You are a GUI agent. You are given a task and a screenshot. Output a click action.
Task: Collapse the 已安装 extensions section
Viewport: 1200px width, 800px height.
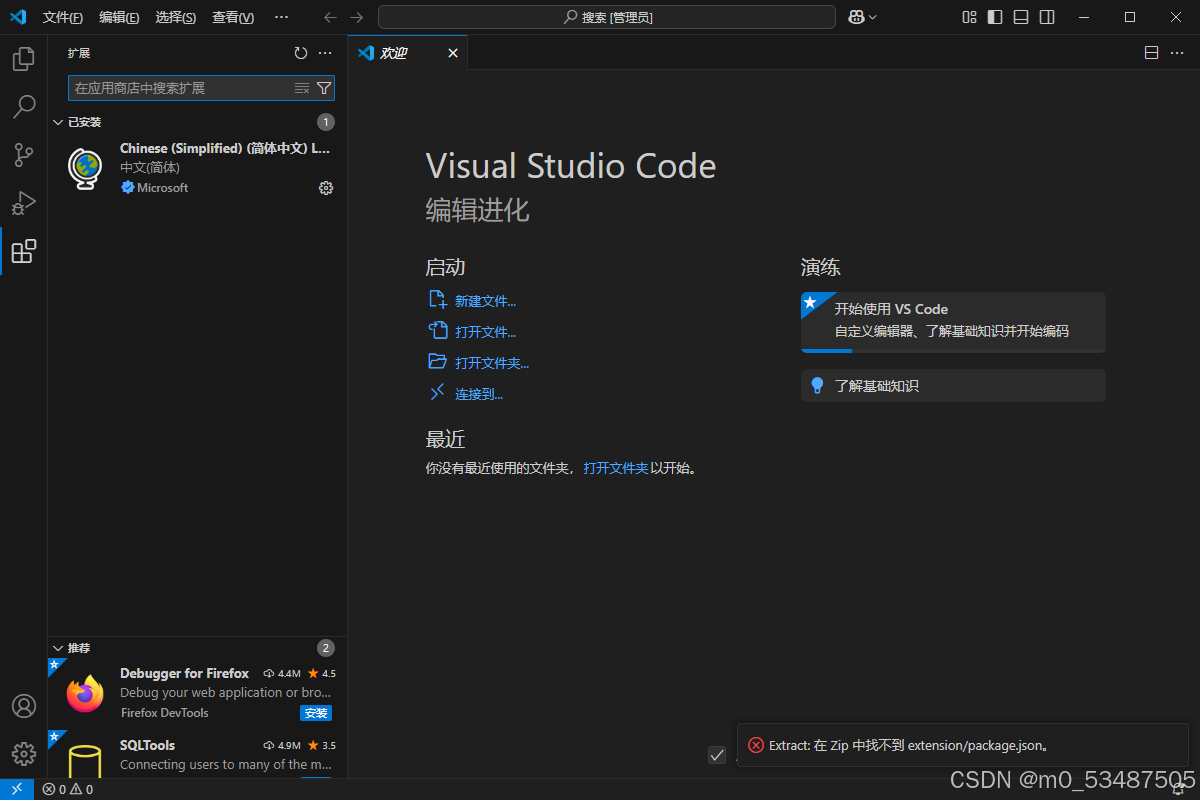pyautogui.click(x=58, y=121)
